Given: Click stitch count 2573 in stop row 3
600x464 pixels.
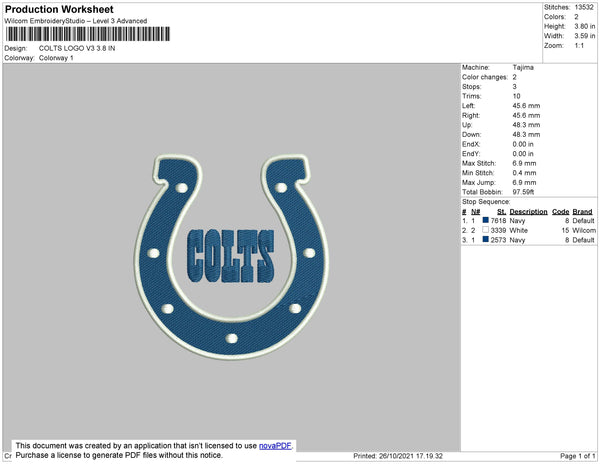Looking at the screenshot, I should click(x=499, y=240).
